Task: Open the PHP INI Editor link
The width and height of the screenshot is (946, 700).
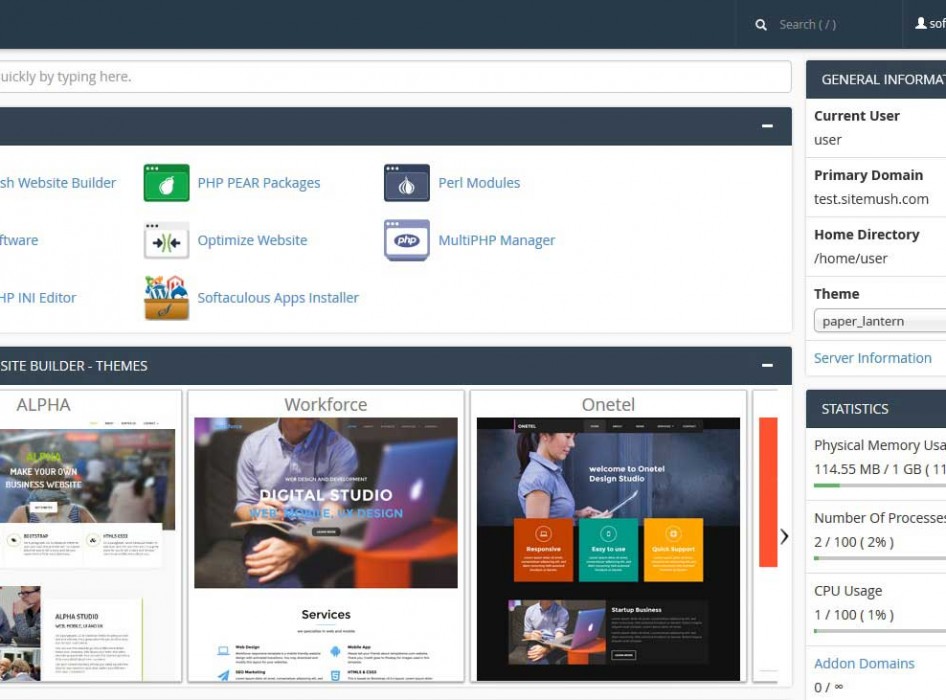Action: point(38,298)
